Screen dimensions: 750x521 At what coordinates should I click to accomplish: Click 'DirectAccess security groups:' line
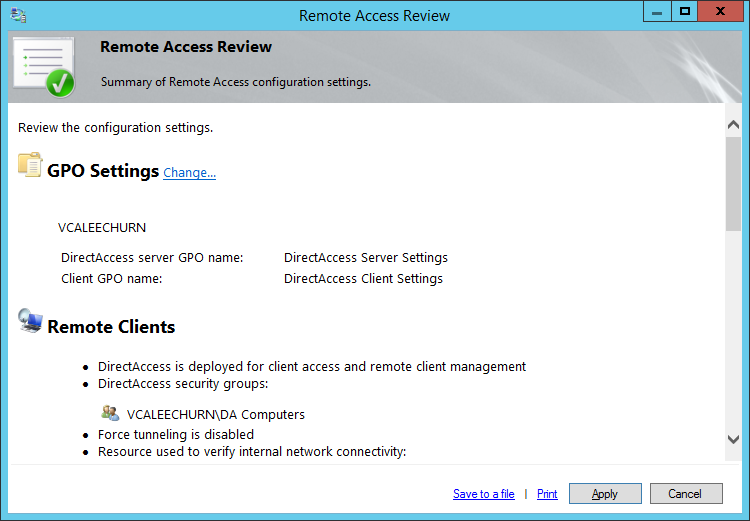pyautogui.click(x=183, y=384)
